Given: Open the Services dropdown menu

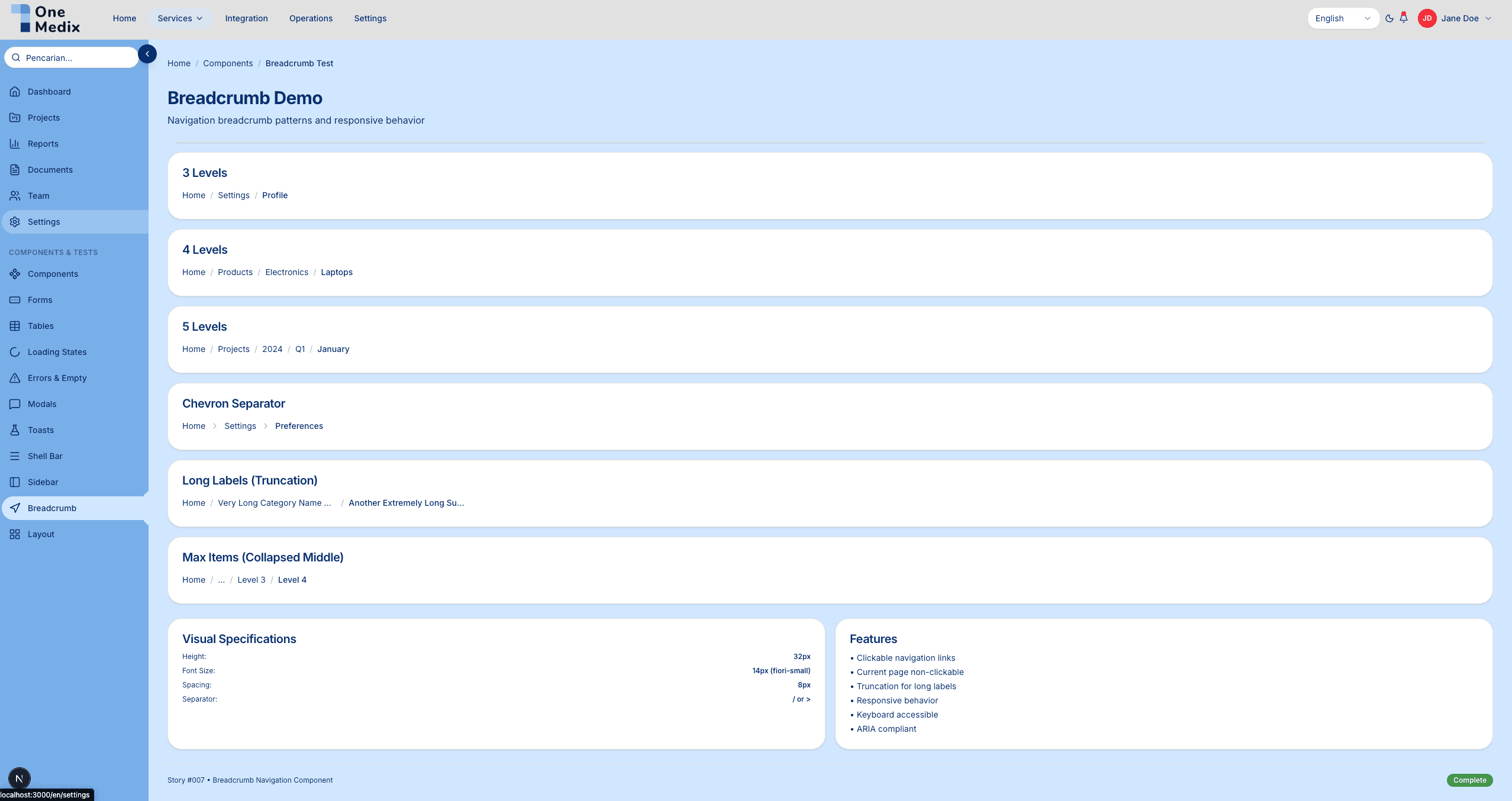Looking at the screenshot, I should click(180, 18).
